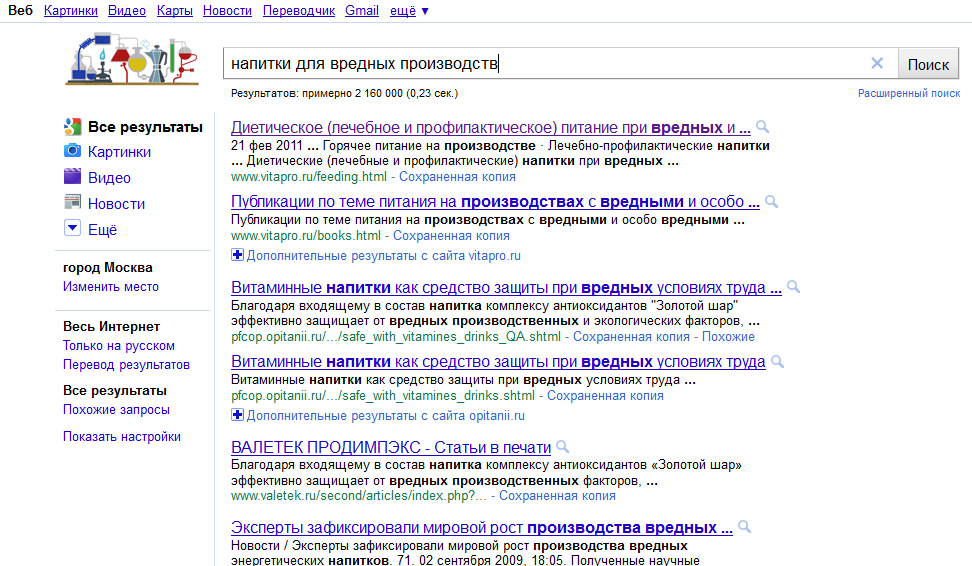Viewport: 972px width, 566px height.
Task: Open Gmail from top navigation bar
Action: [362, 11]
